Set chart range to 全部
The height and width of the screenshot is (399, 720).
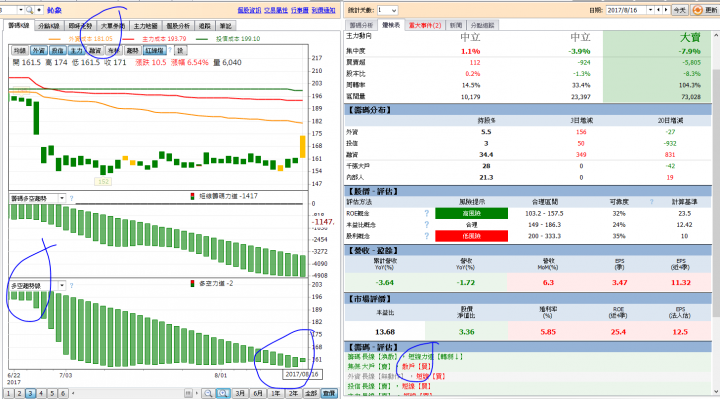click(x=311, y=393)
